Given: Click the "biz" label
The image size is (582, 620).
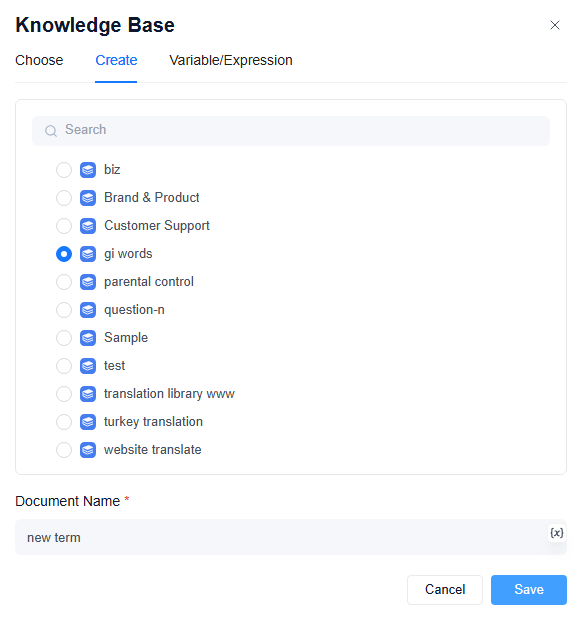Looking at the screenshot, I should click(x=112, y=170).
